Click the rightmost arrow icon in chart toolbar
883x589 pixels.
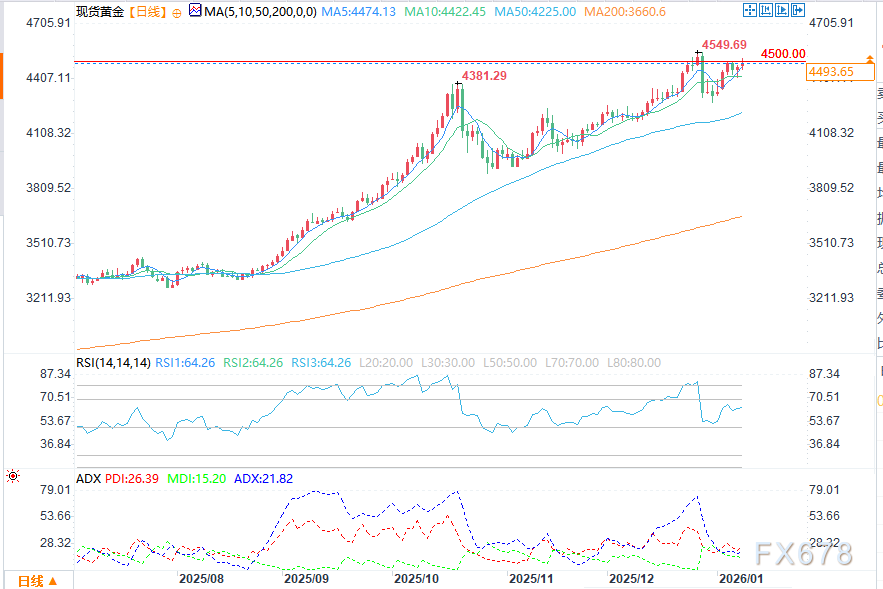800,11
